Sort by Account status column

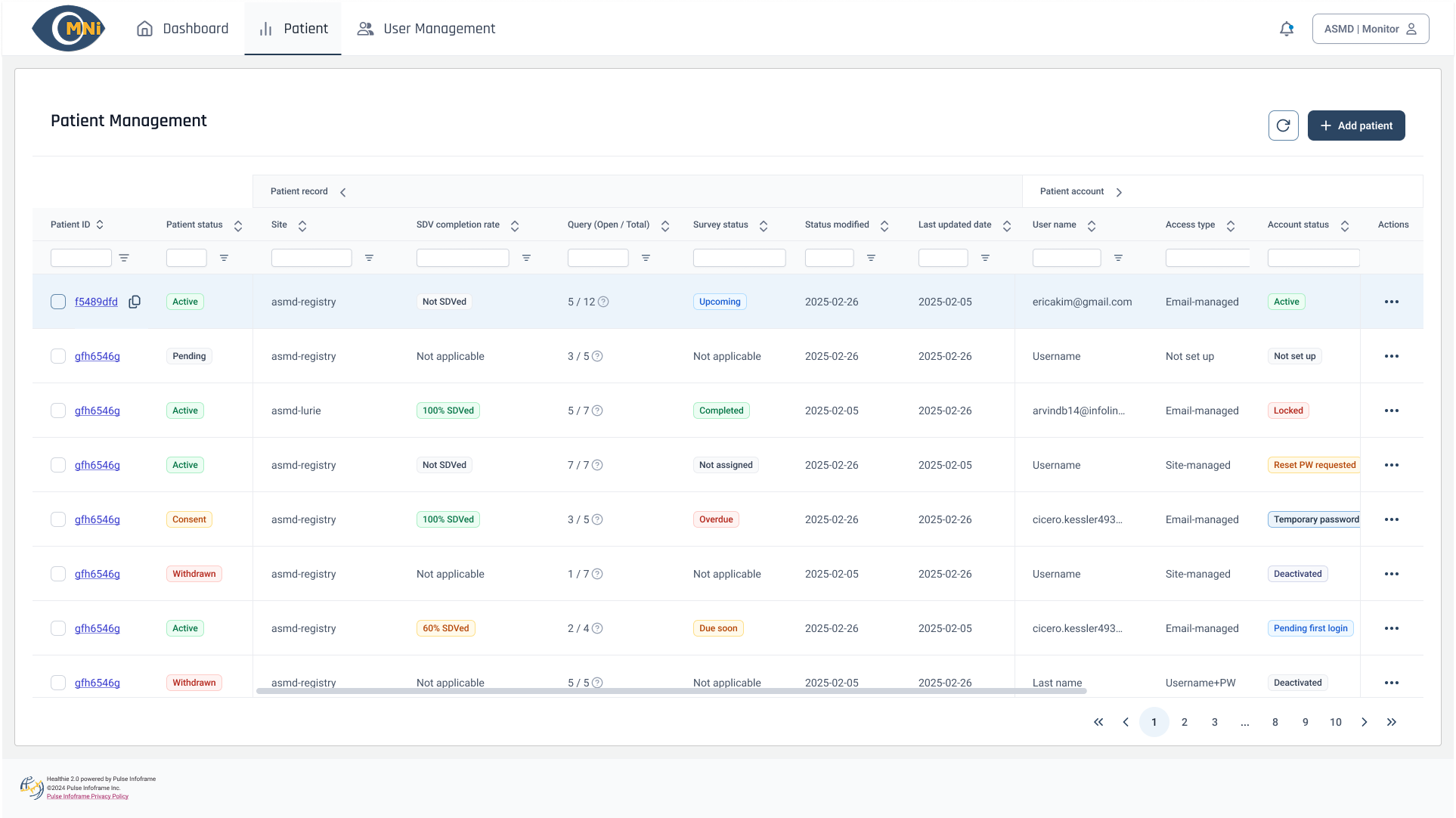pos(1345,225)
